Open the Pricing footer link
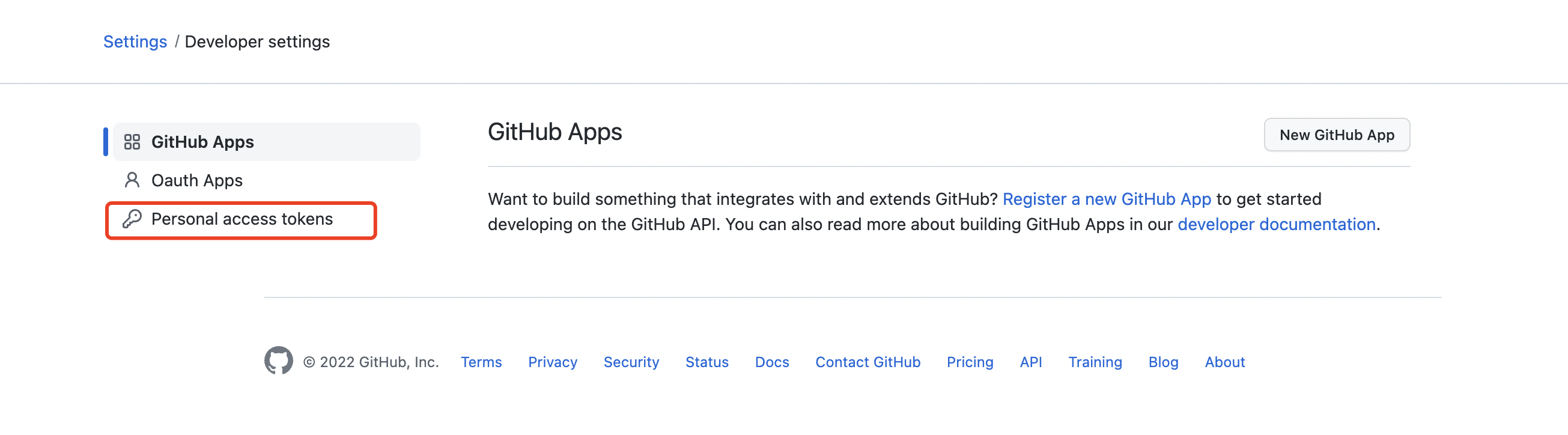1568x435 pixels. [970, 362]
